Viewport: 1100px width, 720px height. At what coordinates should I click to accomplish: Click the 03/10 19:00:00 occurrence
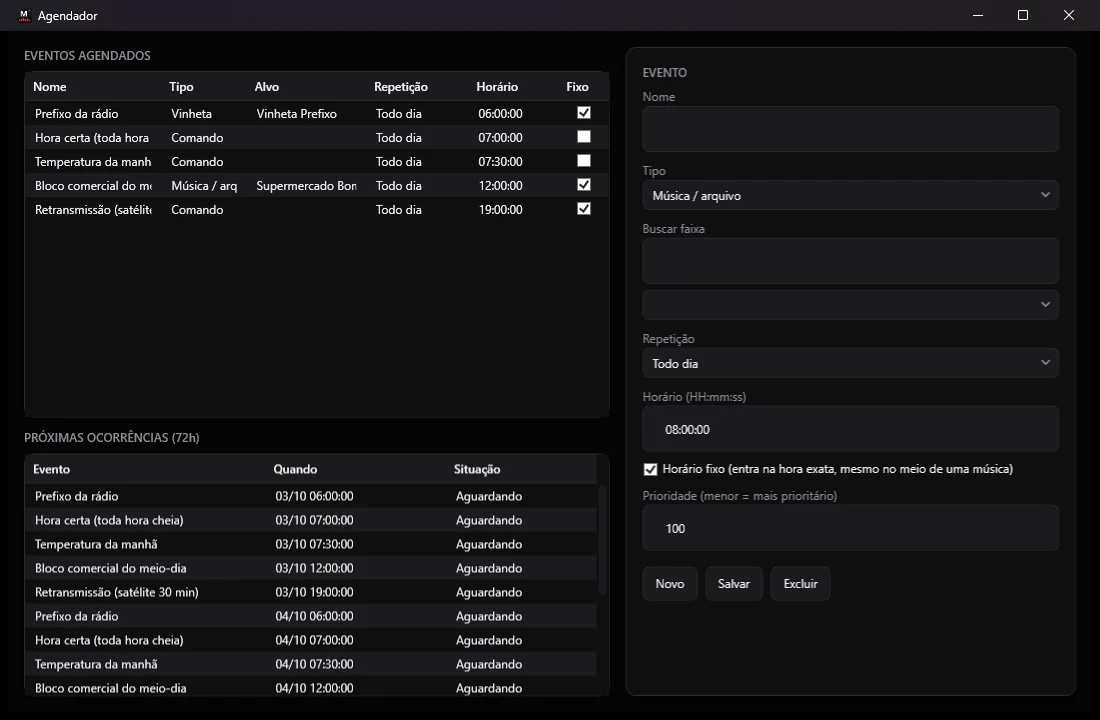pos(314,592)
